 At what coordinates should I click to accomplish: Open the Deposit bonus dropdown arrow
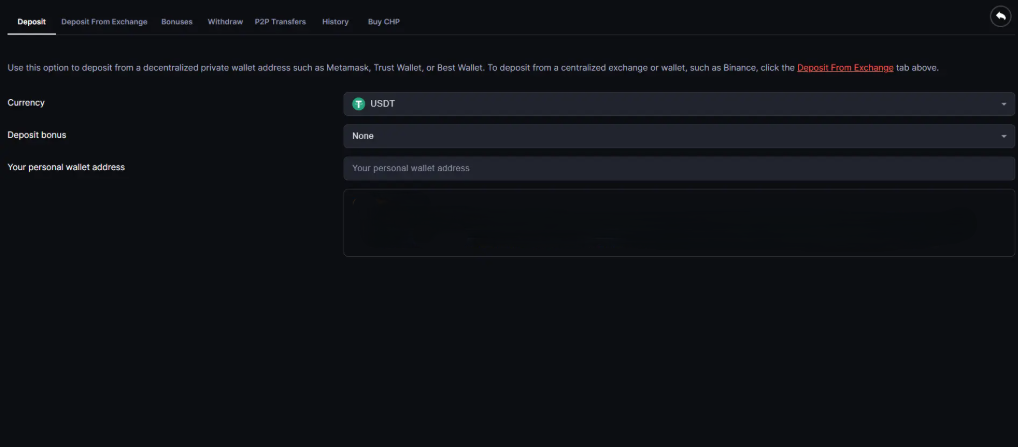click(1003, 136)
